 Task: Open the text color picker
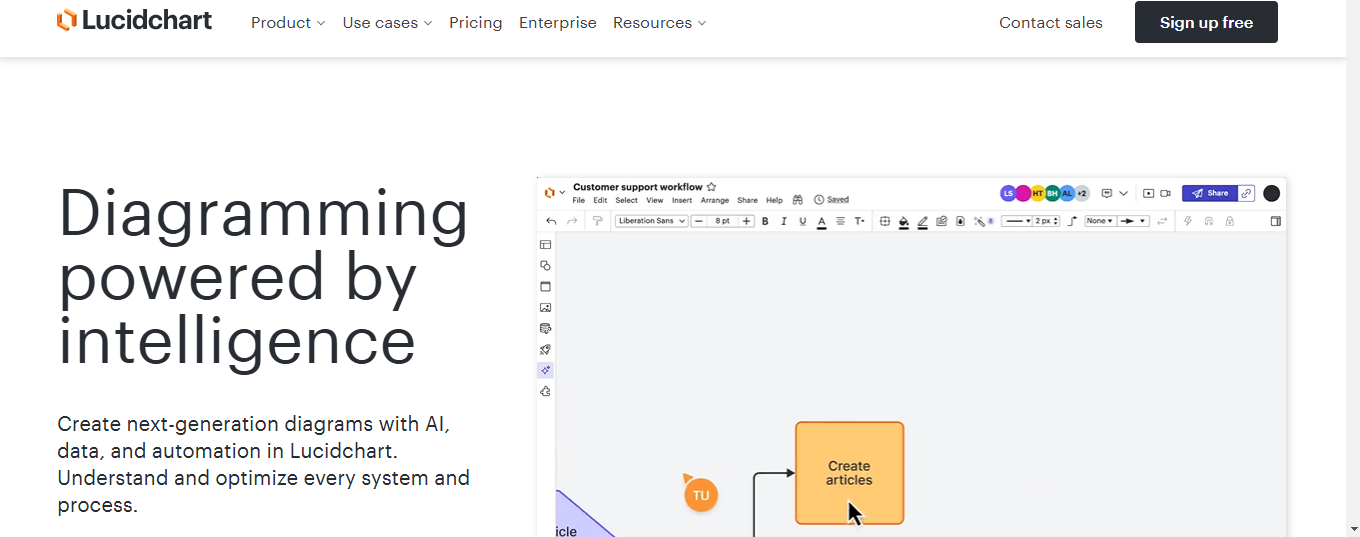coord(822,222)
